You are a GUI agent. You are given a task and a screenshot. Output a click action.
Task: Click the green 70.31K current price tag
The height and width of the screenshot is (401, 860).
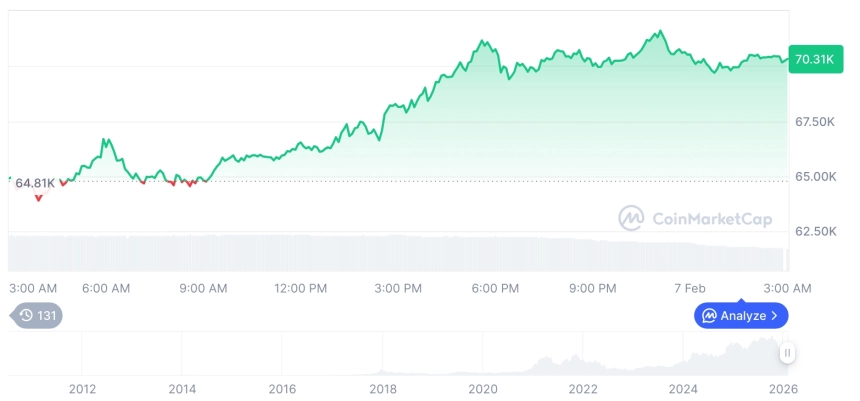[x=812, y=59]
